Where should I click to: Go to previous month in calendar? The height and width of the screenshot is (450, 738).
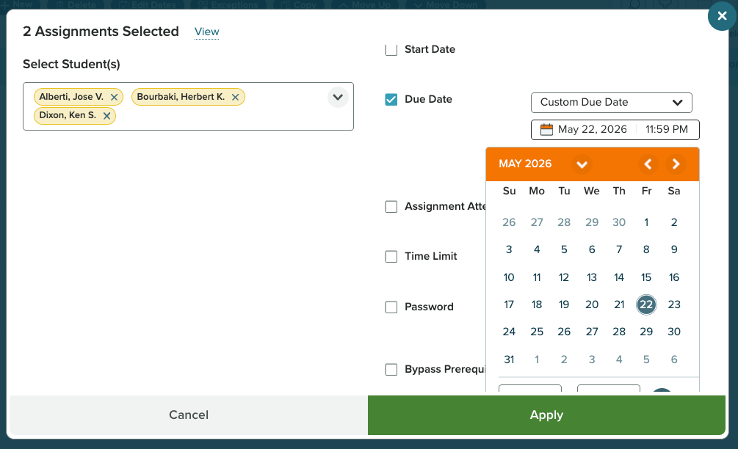tap(648, 164)
